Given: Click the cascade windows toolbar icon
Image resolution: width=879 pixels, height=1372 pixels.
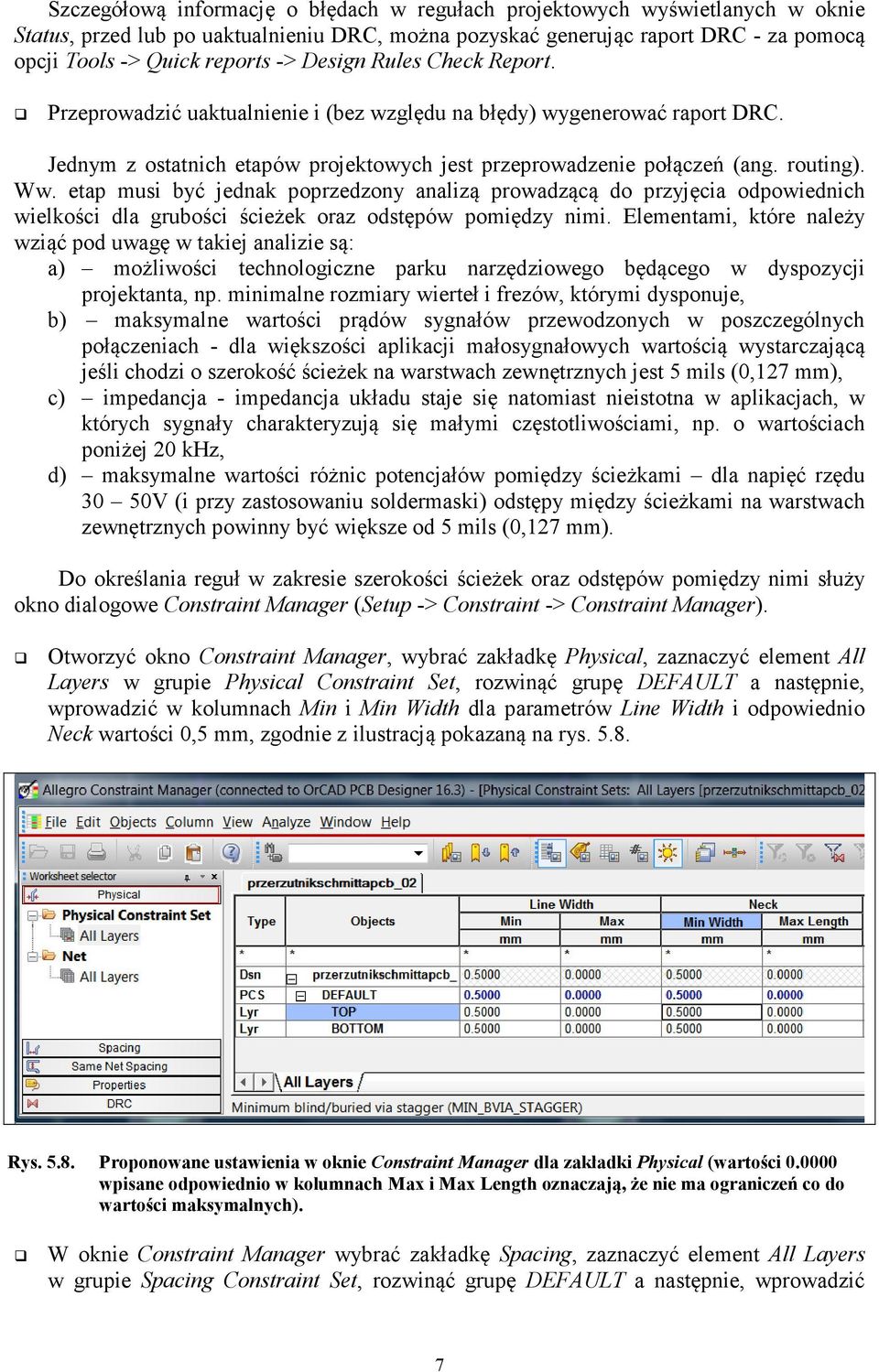Looking at the screenshot, I should 705,852.
